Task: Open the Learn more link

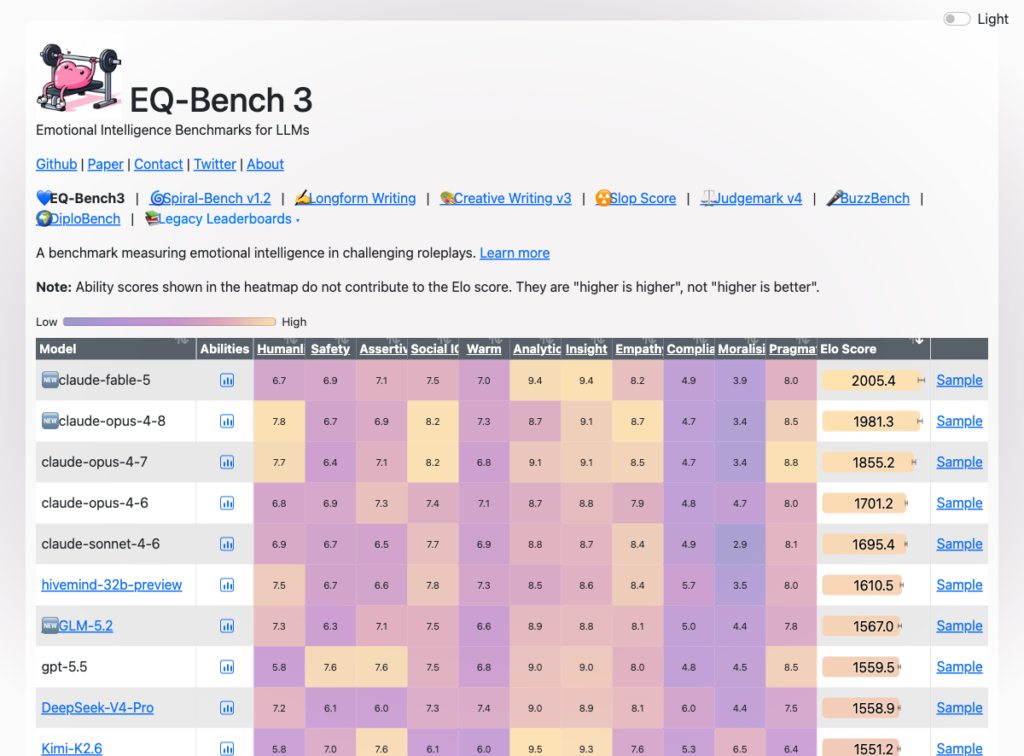Action: [x=515, y=253]
